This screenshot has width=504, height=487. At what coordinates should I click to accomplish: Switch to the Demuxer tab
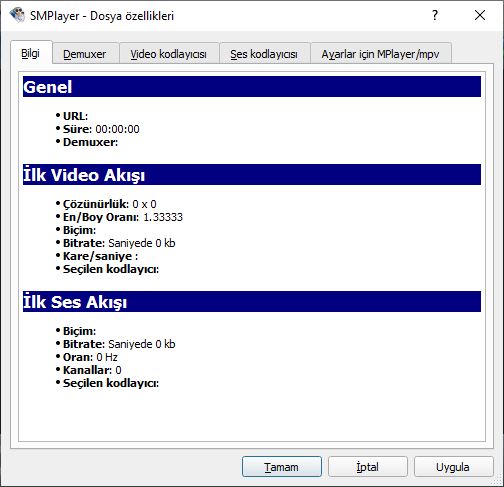(x=85, y=54)
